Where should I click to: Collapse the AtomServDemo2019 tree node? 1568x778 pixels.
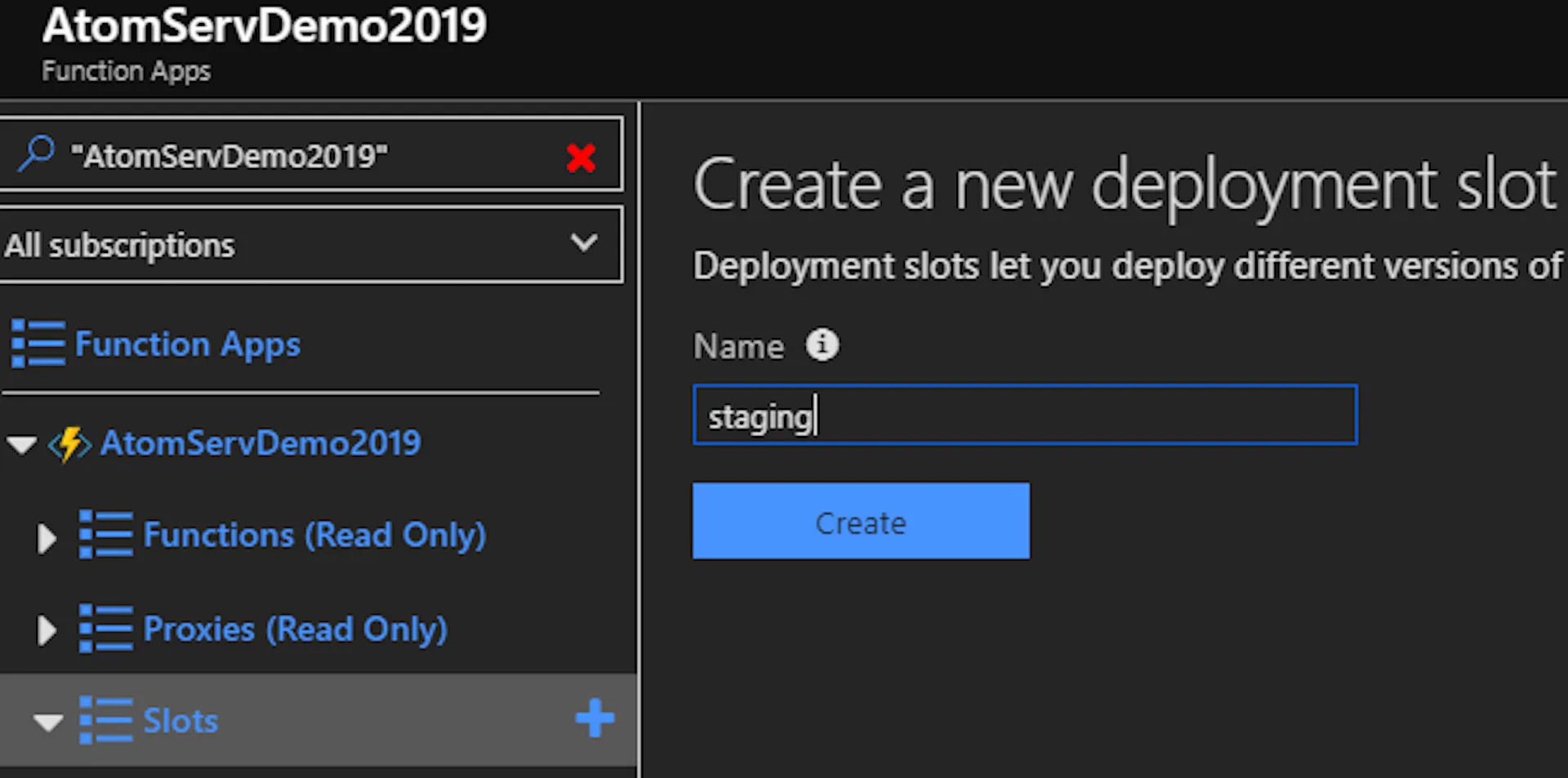click(x=21, y=444)
